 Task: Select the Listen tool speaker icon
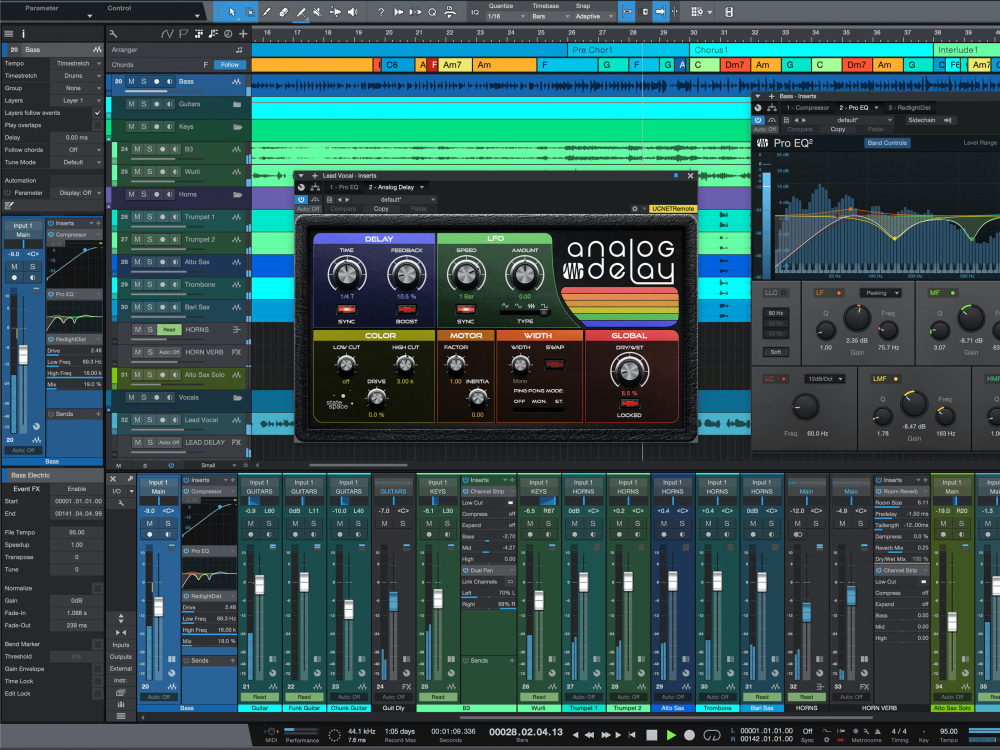click(x=353, y=11)
